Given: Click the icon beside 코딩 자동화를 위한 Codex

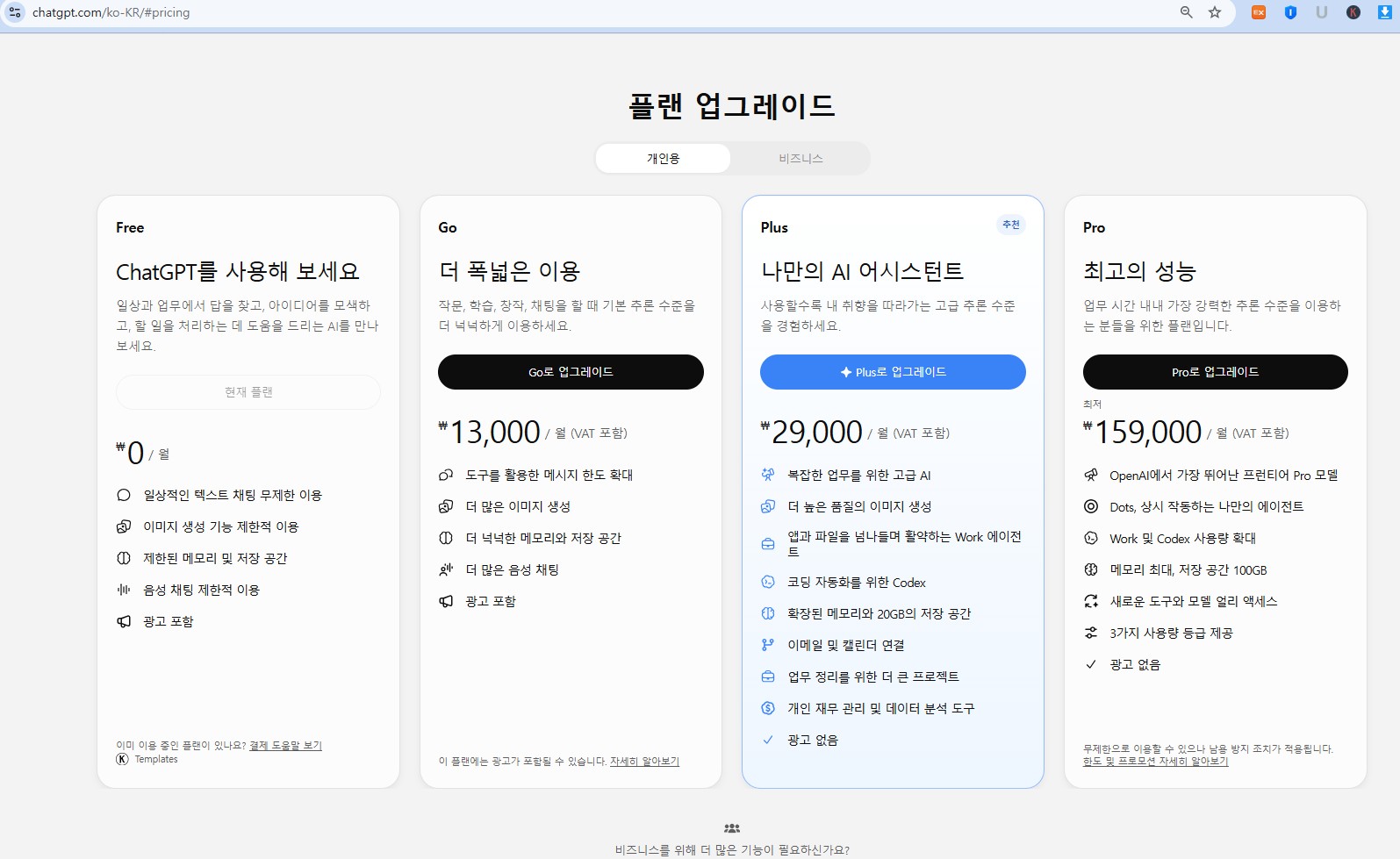Looking at the screenshot, I should [x=768, y=582].
